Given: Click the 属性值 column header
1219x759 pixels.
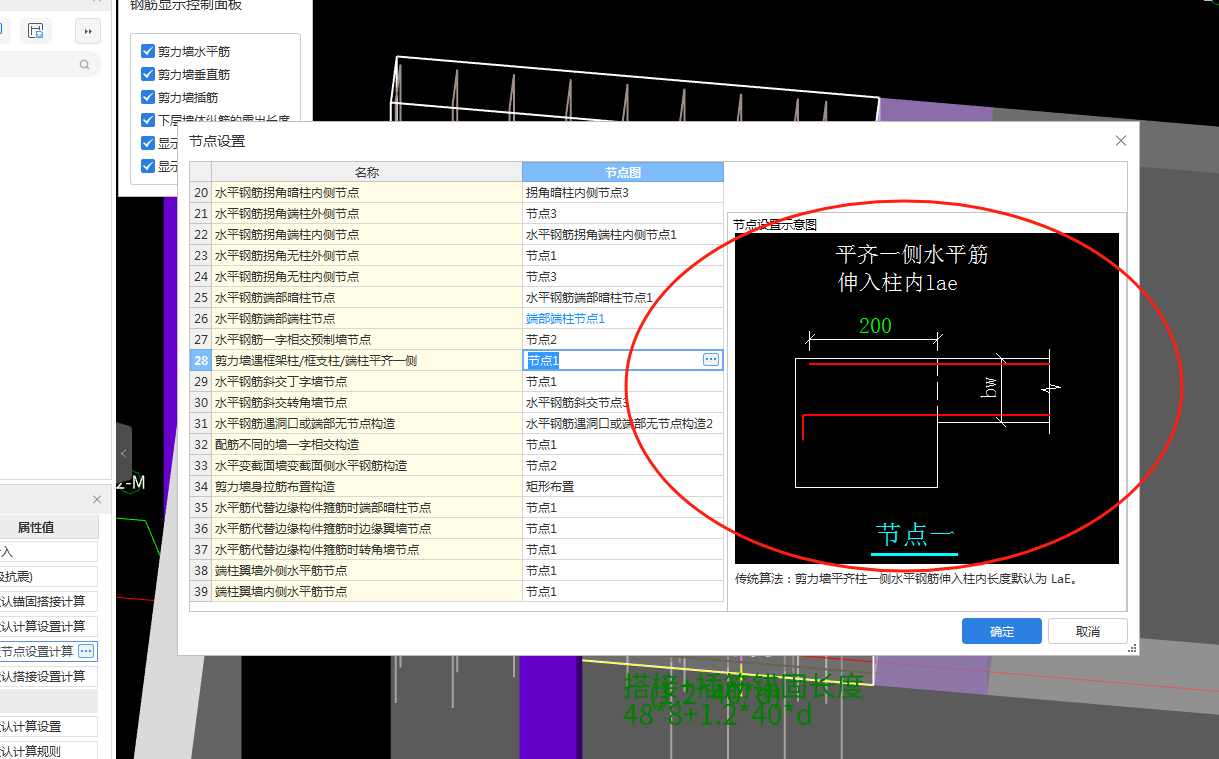Looking at the screenshot, I should pyautogui.click(x=49, y=527).
